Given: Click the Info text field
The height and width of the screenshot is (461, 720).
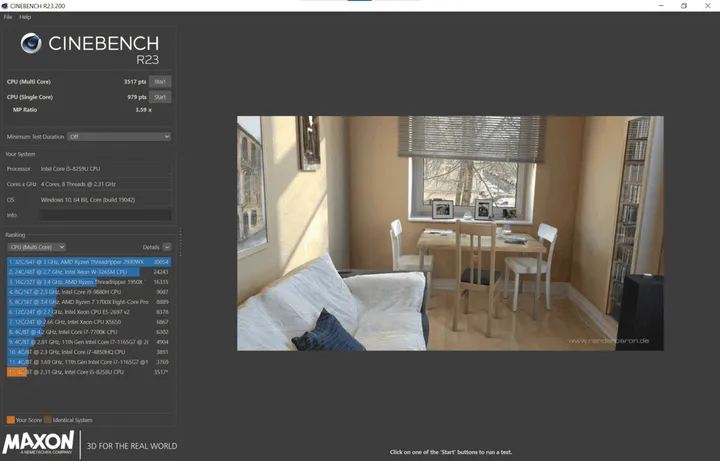Looking at the screenshot, I should pyautogui.click(x=105, y=215).
